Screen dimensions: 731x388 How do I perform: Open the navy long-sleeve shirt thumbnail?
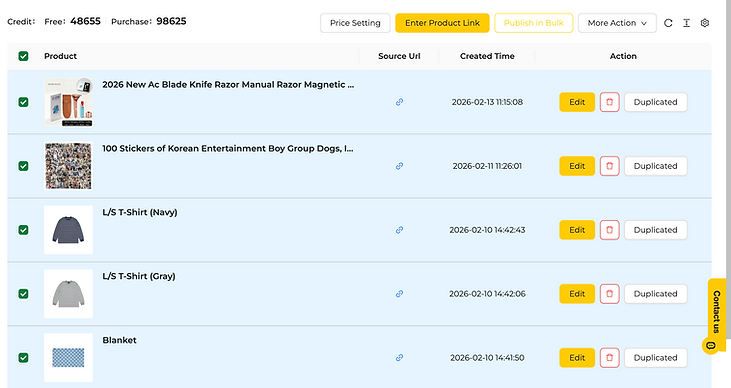pyautogui.click(x=69, y=230)
